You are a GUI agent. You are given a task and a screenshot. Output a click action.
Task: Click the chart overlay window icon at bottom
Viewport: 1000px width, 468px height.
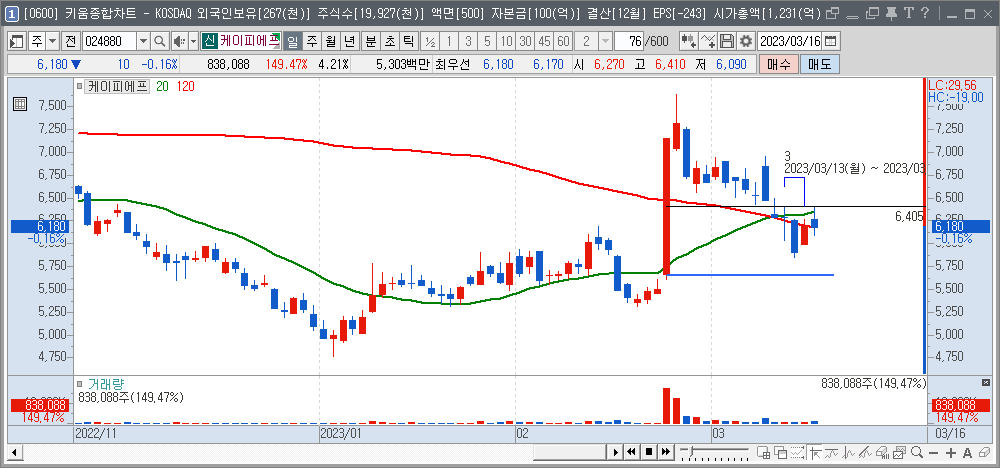point(782,453)
